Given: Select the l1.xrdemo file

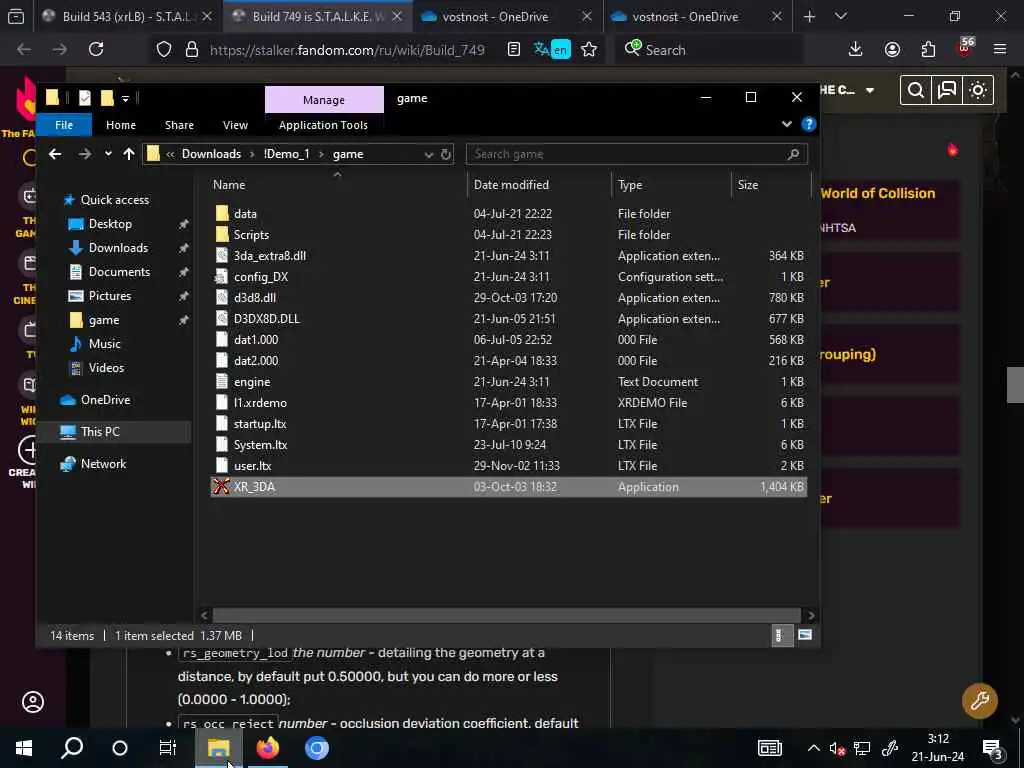Looking at the screenshot, I should coord(260,403).
